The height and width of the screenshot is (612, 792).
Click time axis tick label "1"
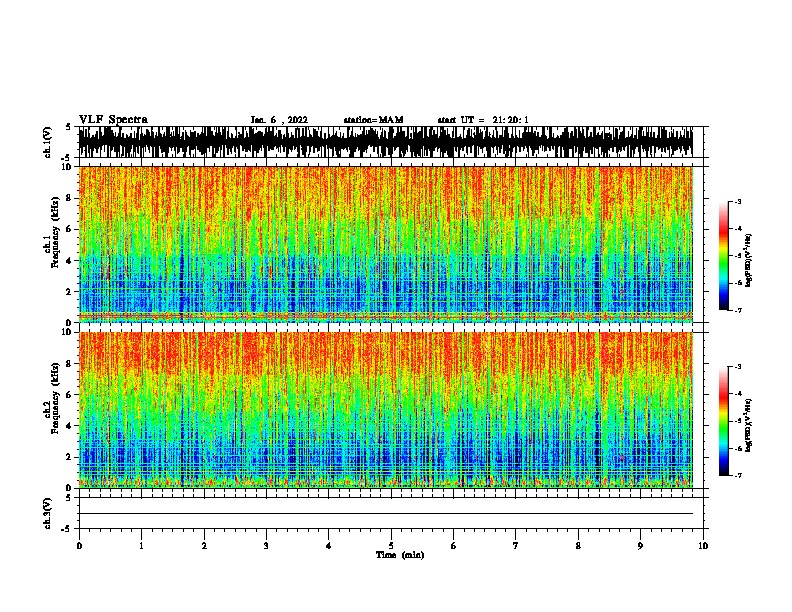pos(141,546)
